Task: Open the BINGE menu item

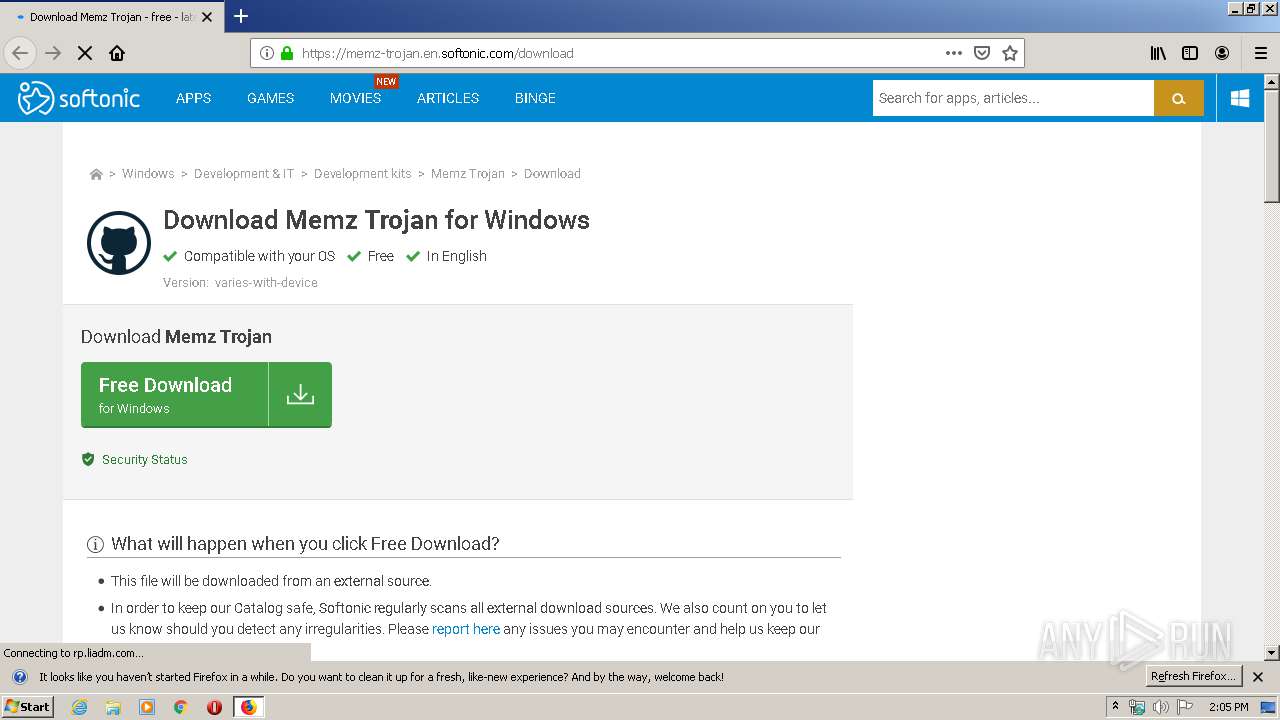Action: [x=535, y=98]
